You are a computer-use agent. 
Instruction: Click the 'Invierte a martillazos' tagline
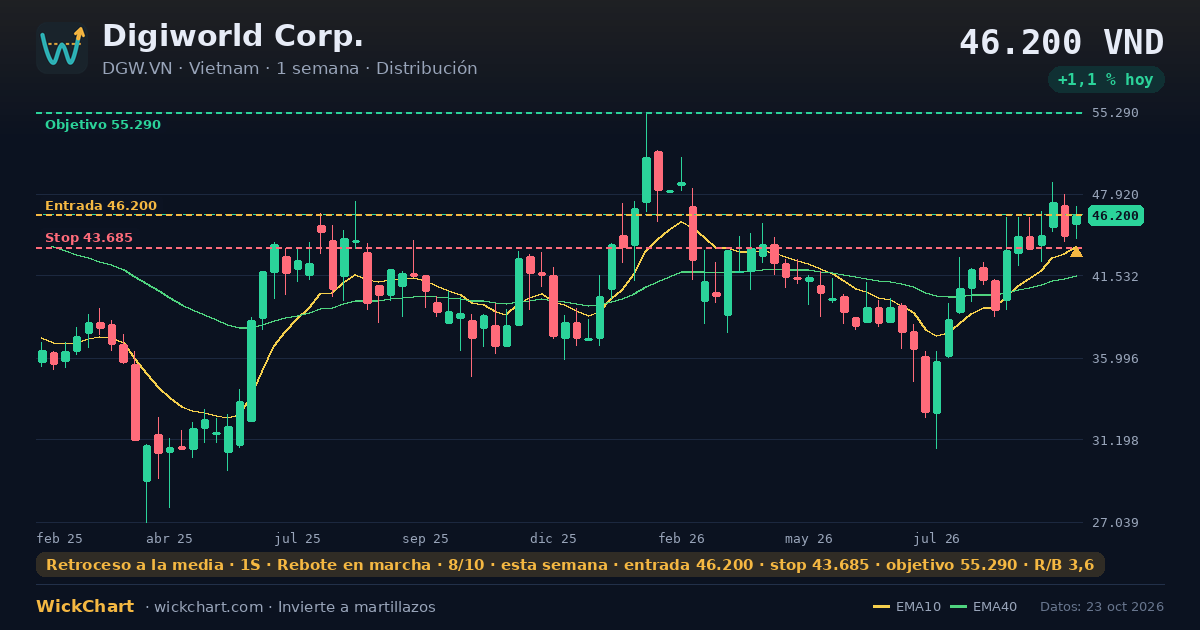[357, 607]
